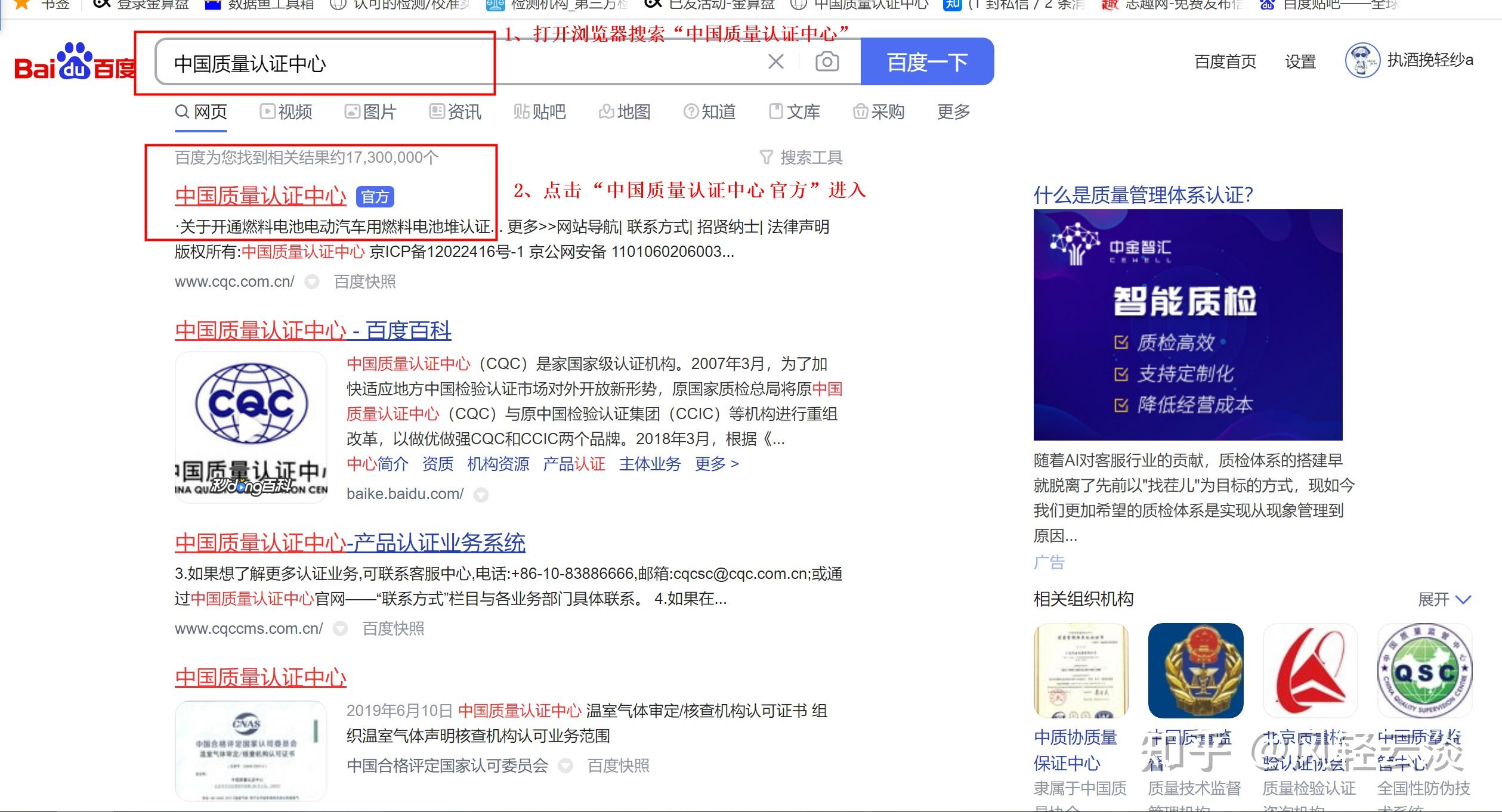The image size is (1502, 812).
Task: Expand arrow next to 中国合格评定国家认可委员会
Action: (565, 766)
